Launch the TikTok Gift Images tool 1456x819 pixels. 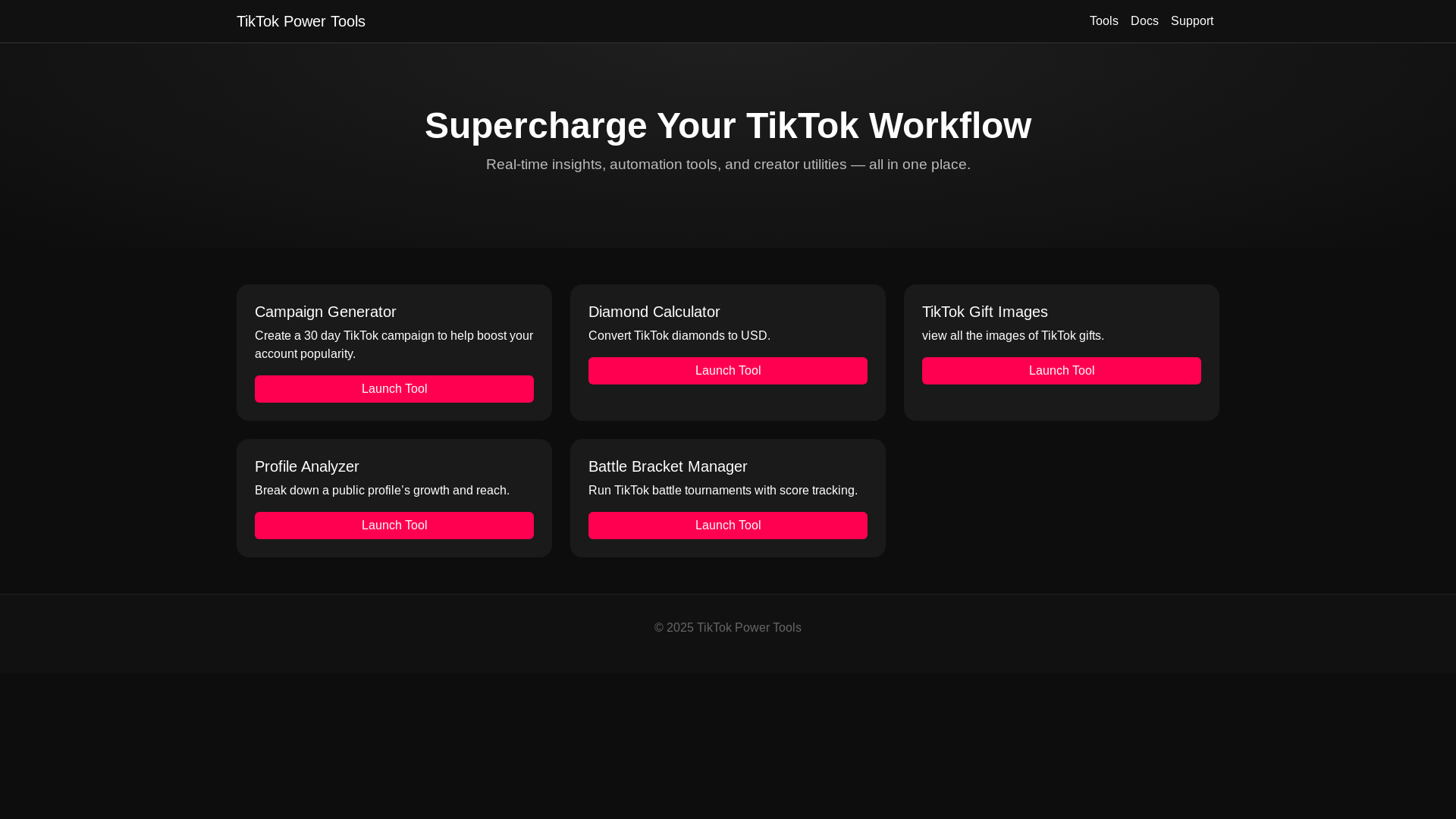pyautogui.click(x=1062, y=371)
